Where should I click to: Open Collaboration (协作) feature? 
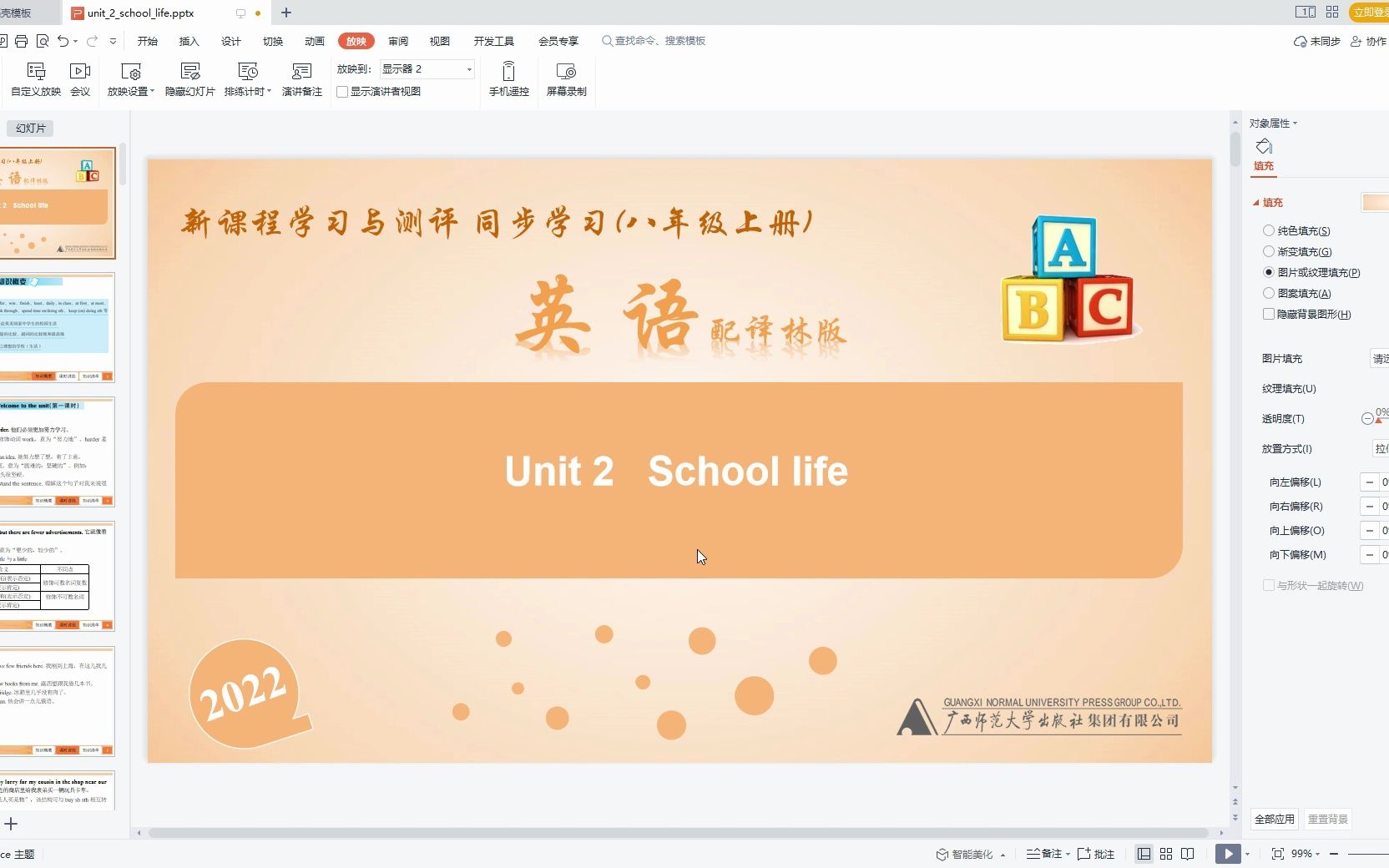(x=1368, y=41)
